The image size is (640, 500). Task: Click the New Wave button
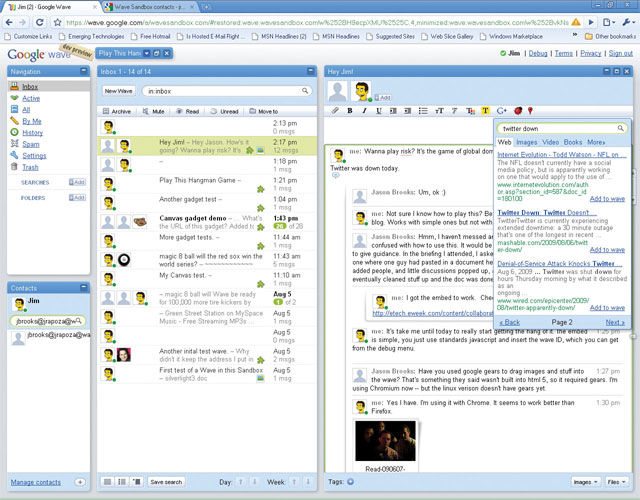click(x=118, y=91)
